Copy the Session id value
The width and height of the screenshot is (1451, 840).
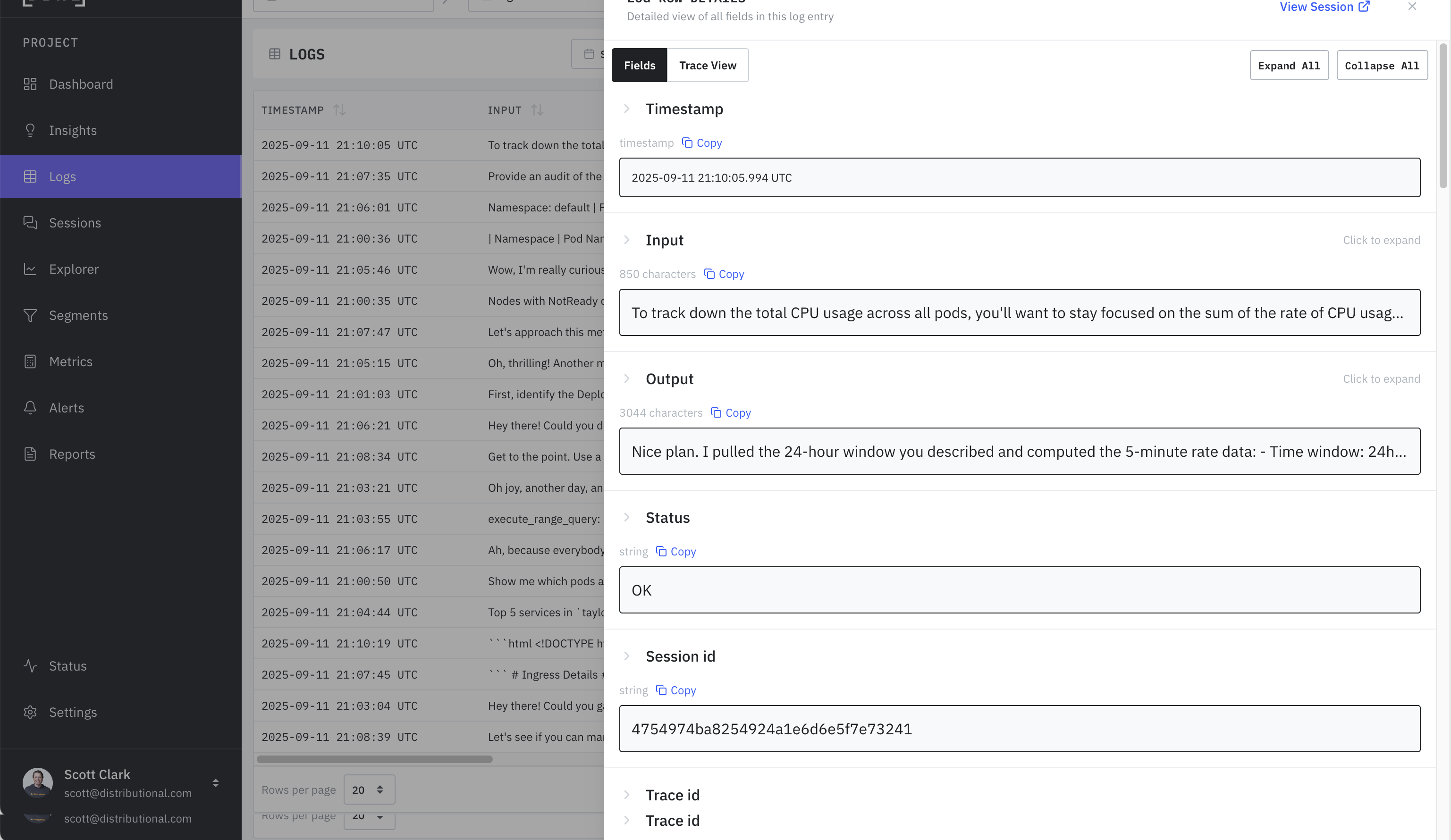676,690
